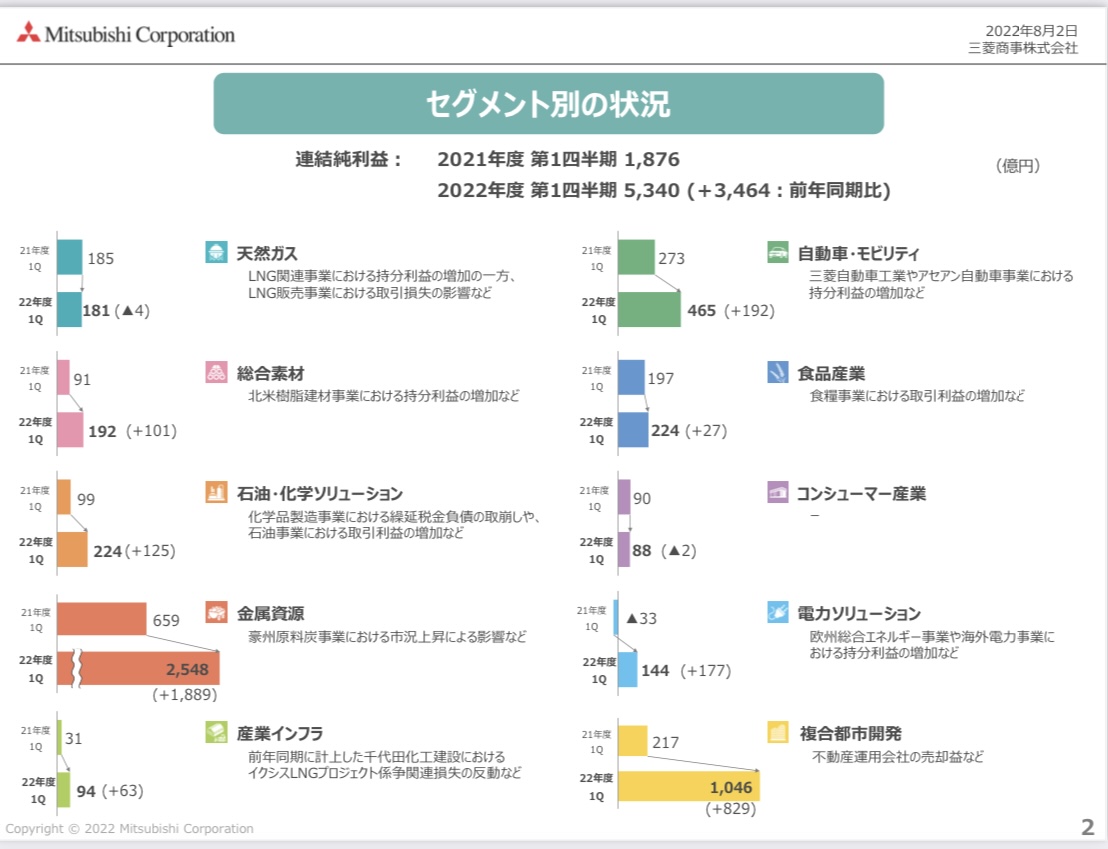Select the 1,046 yellow urban development bar
The height and width of the screenshot is (849, 1108).
click(x=689, y=787)
